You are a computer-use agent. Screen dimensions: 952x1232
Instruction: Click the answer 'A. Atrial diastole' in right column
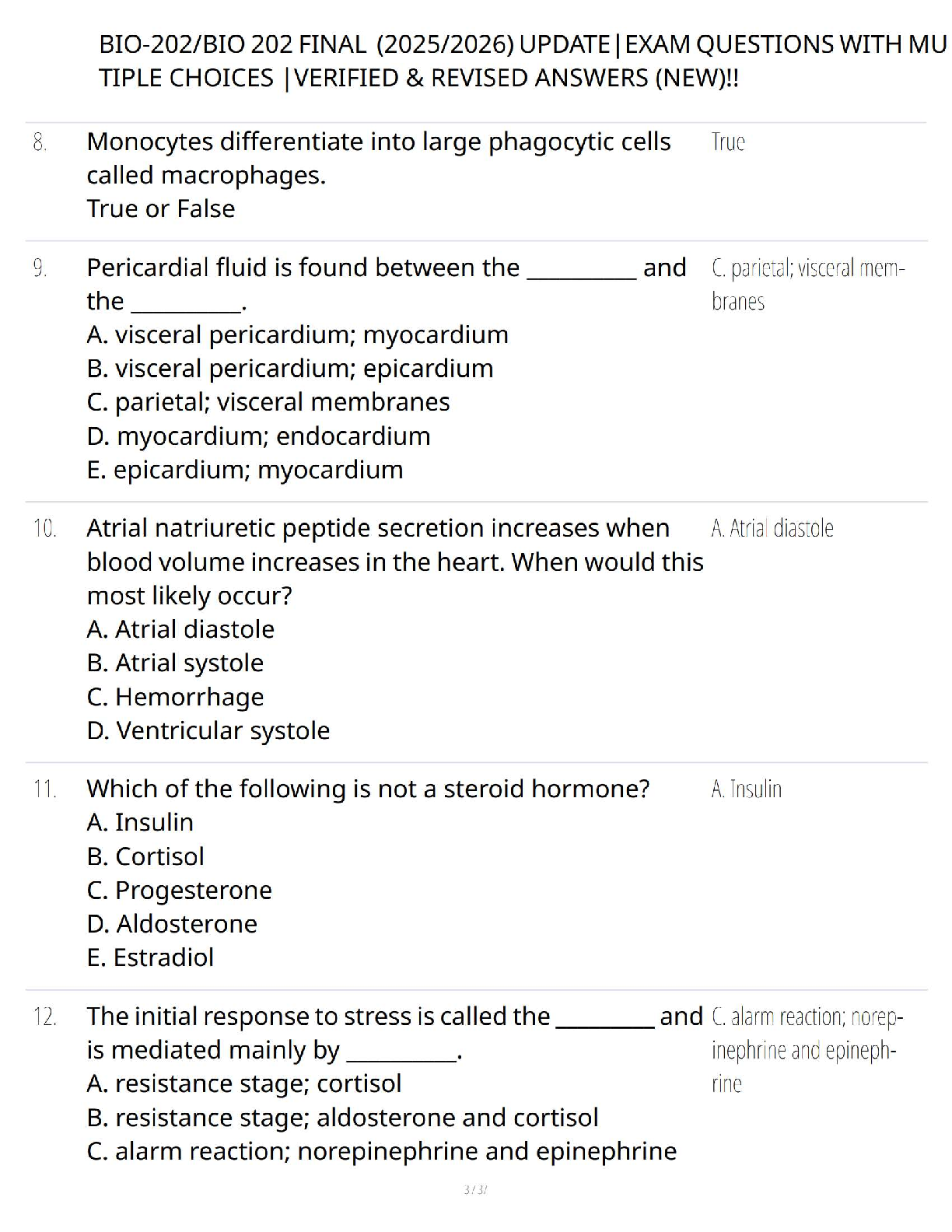tap(772, 529)
